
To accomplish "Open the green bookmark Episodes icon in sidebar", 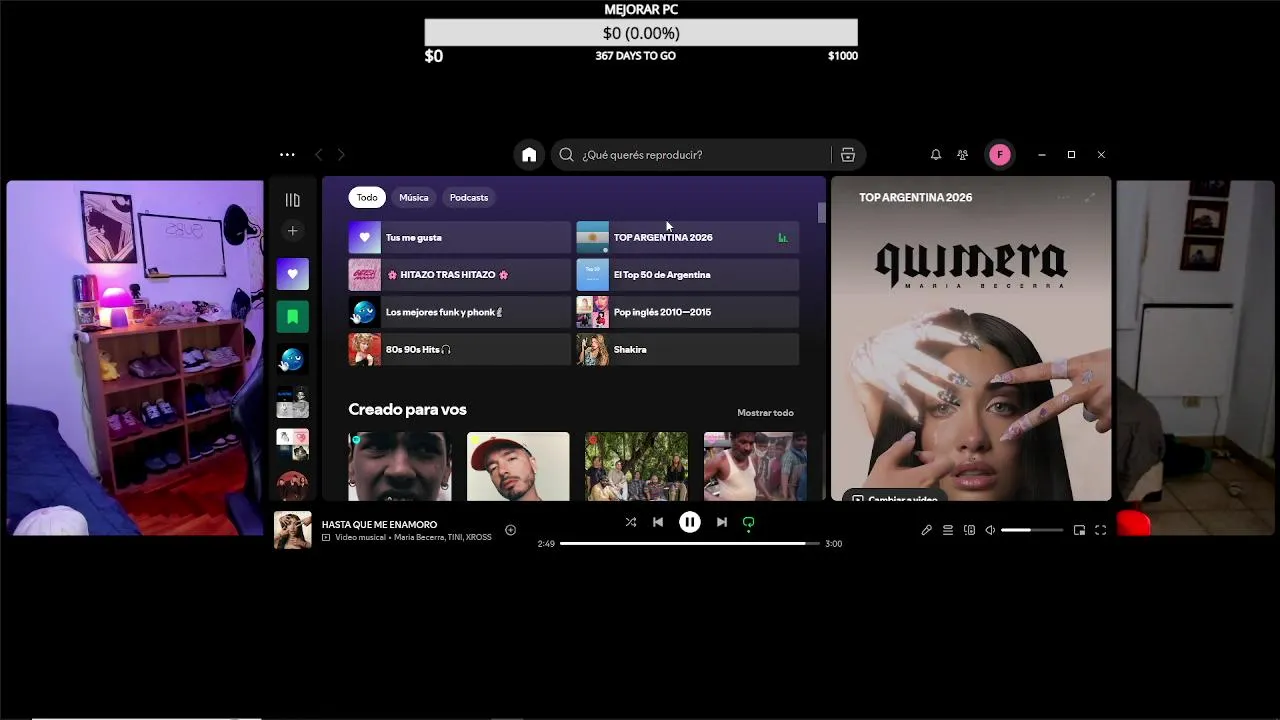I will pyautogui.click(x=292, y=317).
